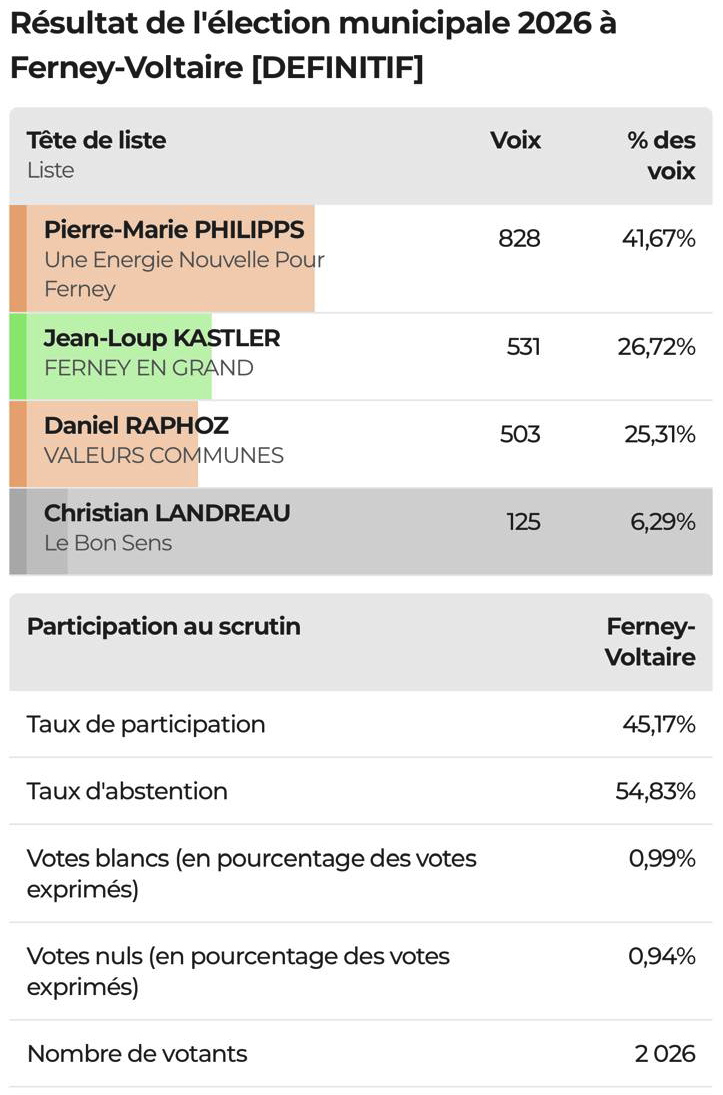Click the orange color strip beside Pierre-Marie PHILIPPS
Image resolution: width=723 pixels, height=1095 pixels.
[x=18, y=258]
